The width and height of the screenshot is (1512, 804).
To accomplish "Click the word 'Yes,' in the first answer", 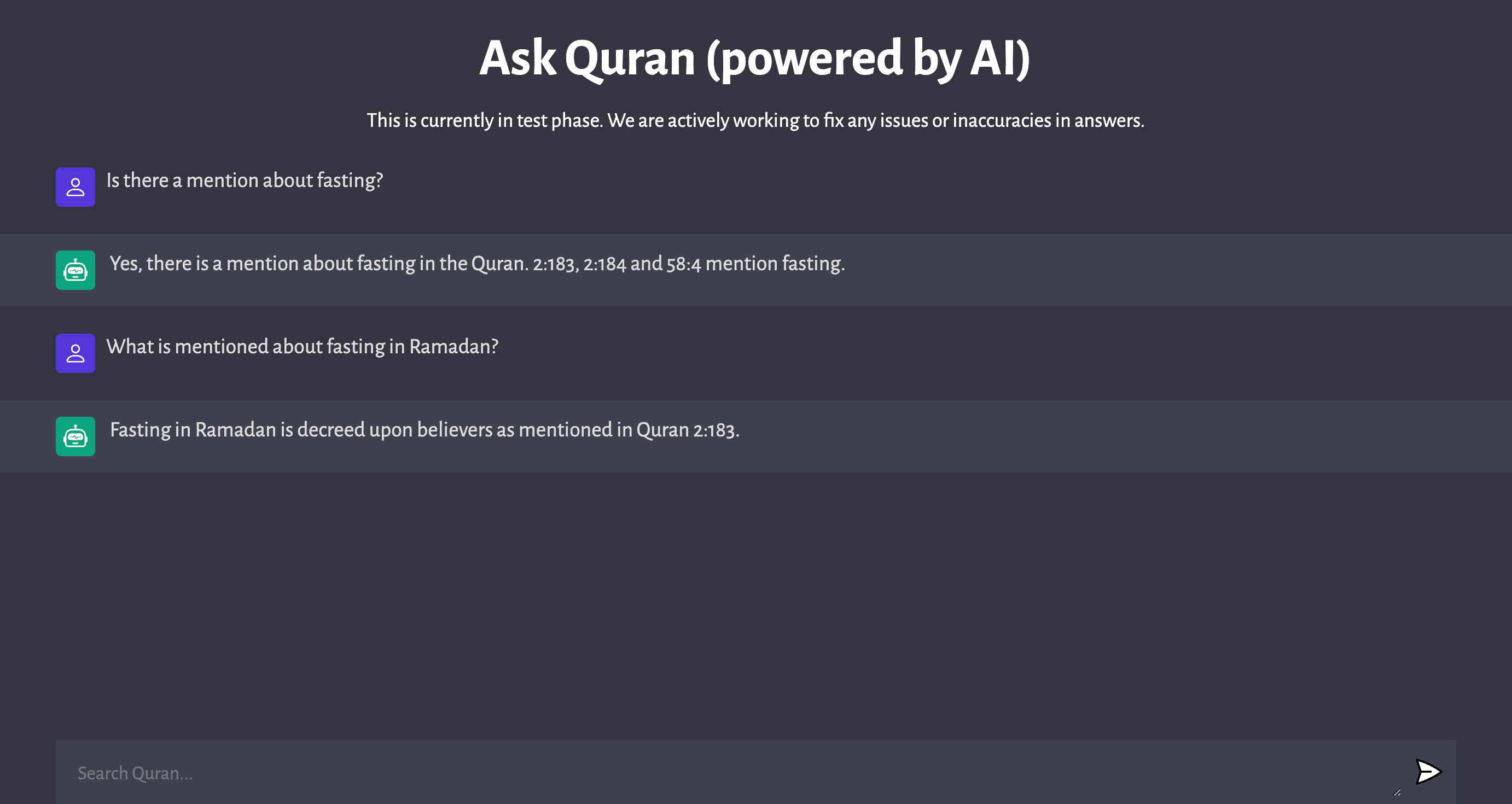I will 126,264.
